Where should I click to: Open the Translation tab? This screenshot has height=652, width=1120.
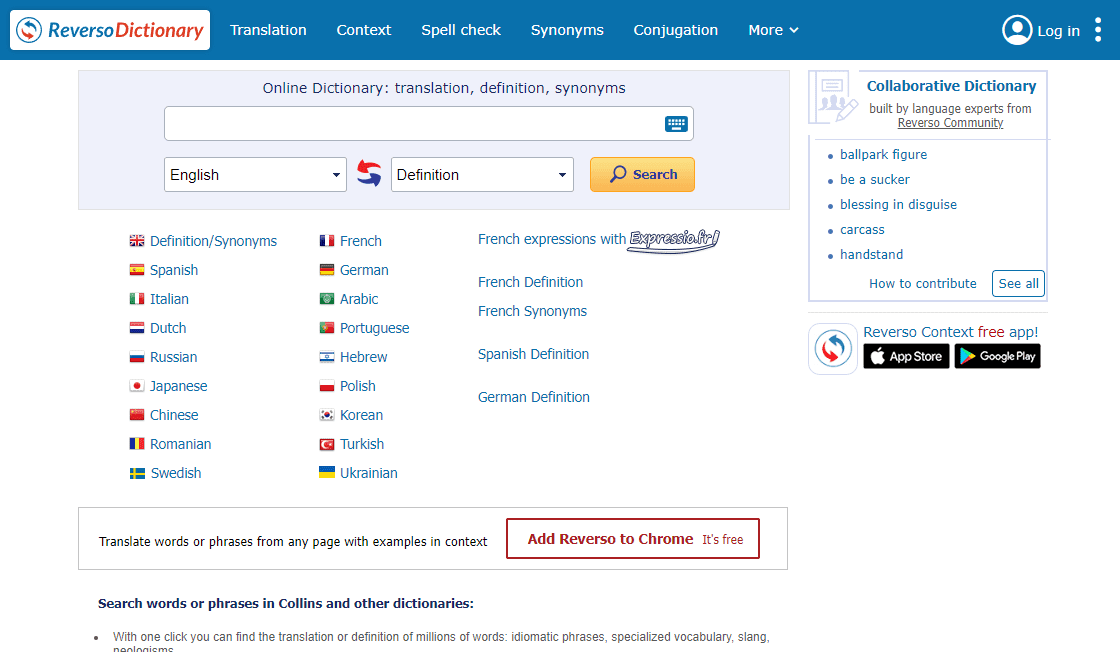[268, 30]
